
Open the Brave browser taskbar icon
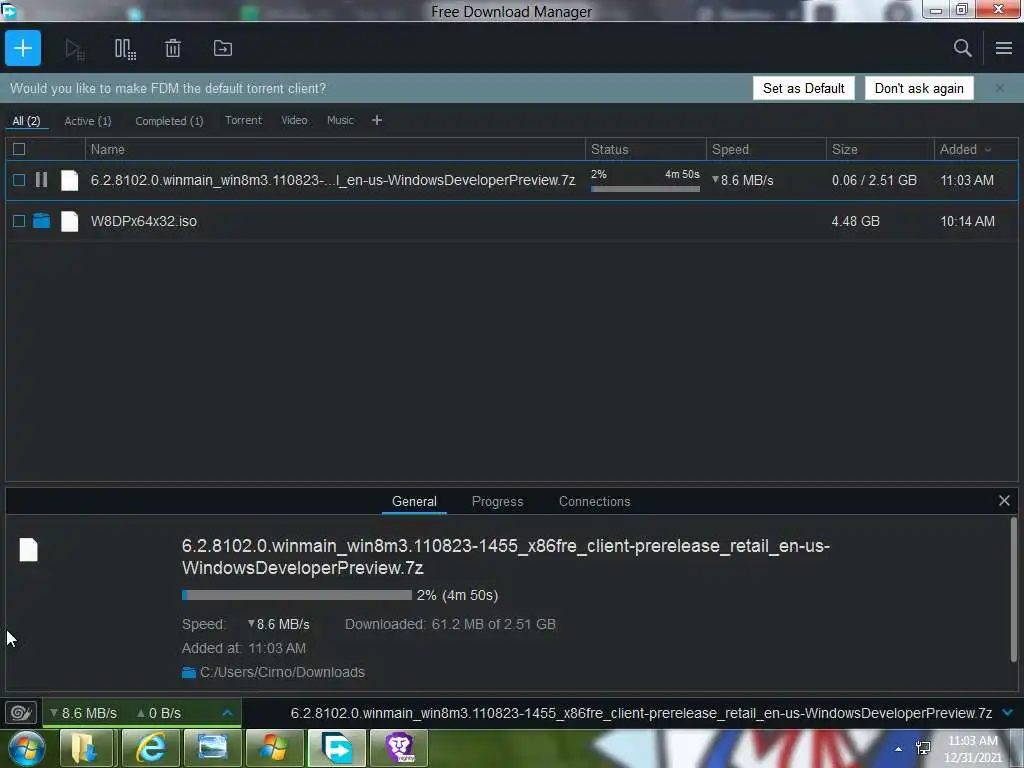pyautogui.click(x=399, y=748)
